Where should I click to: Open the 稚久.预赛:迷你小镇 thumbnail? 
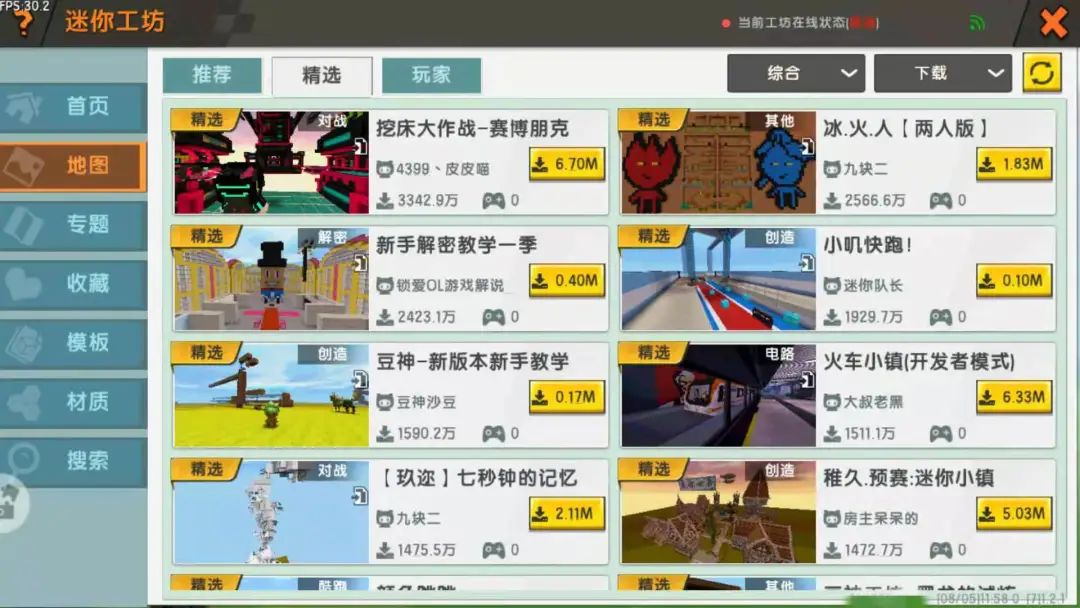(718, 512)
